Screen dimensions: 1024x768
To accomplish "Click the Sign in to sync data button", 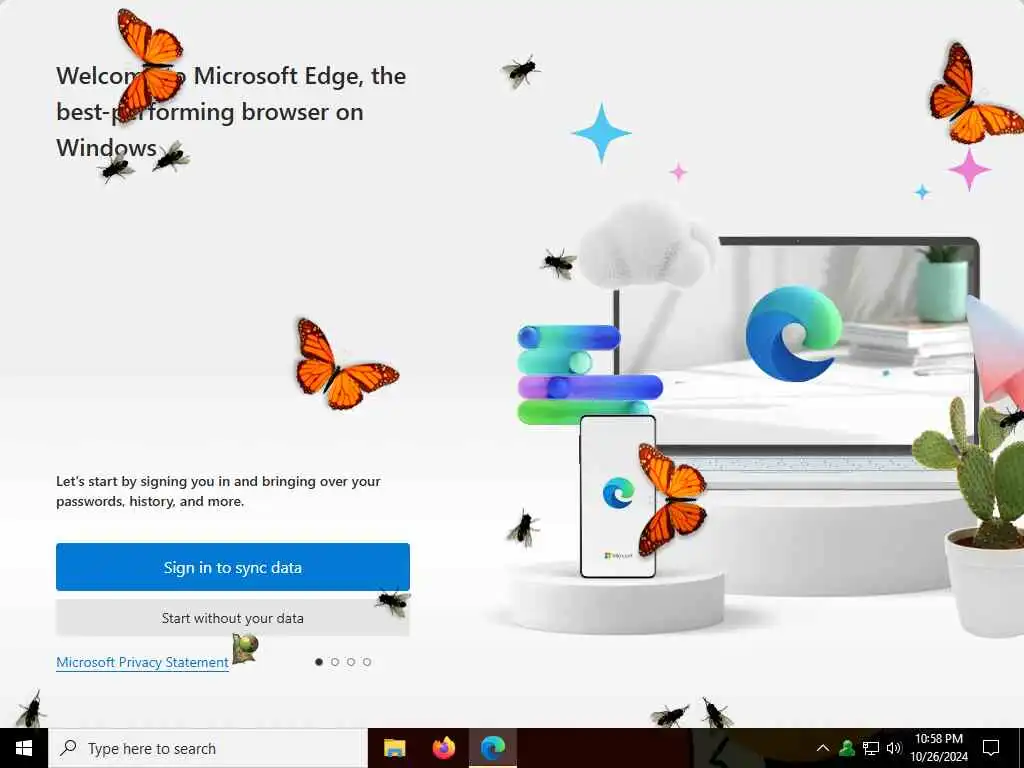I will coord(232,567).
